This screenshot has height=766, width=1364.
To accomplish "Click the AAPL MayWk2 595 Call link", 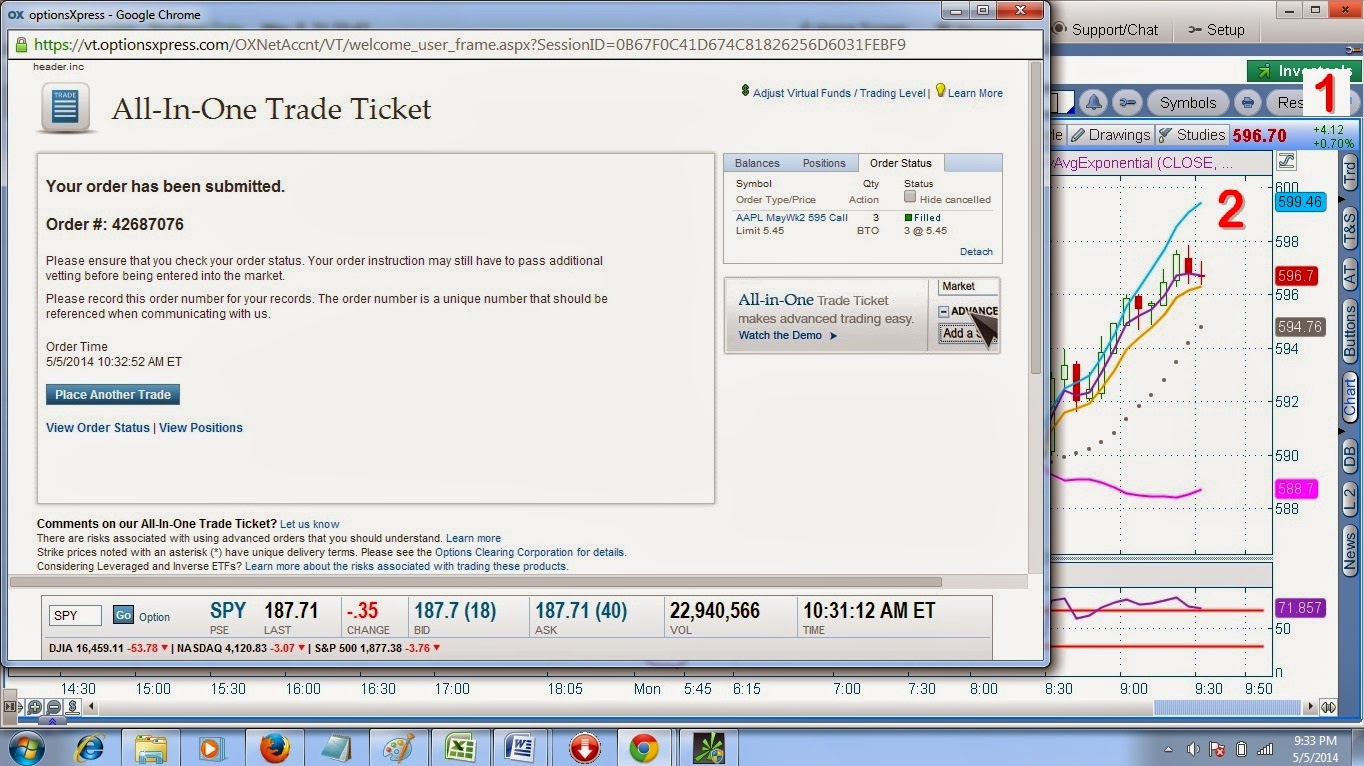I will point(792,217).
